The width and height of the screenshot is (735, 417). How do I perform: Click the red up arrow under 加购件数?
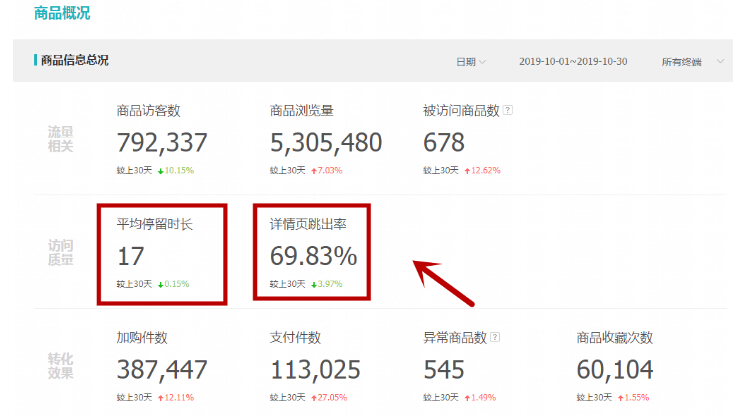(x=159, y=398)
